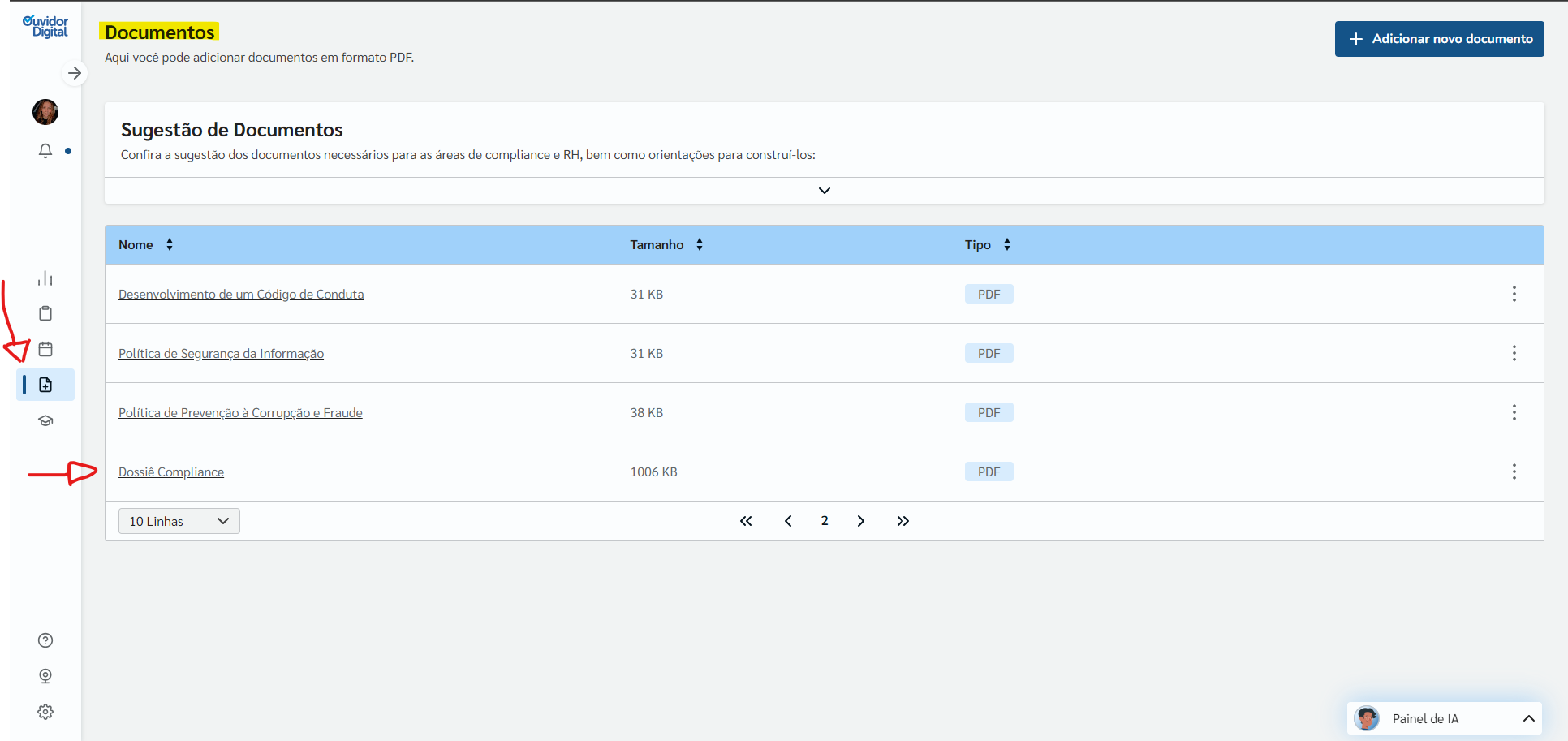
Task: Expand the Painel de IA panel
Action: (1529, 718)
